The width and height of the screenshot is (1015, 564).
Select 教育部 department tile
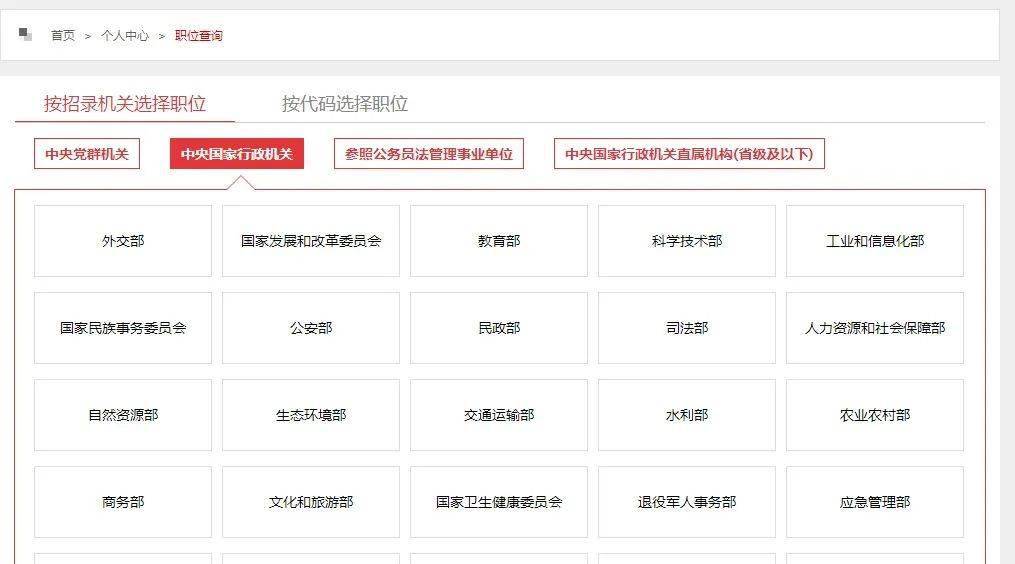[499, 241]
